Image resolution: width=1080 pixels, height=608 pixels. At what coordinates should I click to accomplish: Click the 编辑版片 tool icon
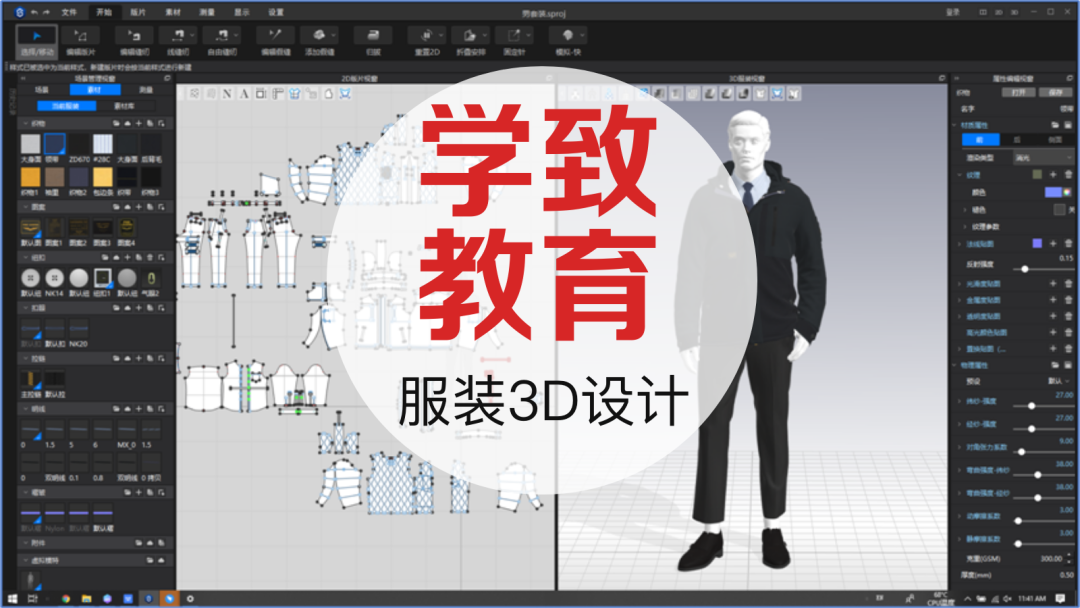pyautogui.click(x=80, y=38)
